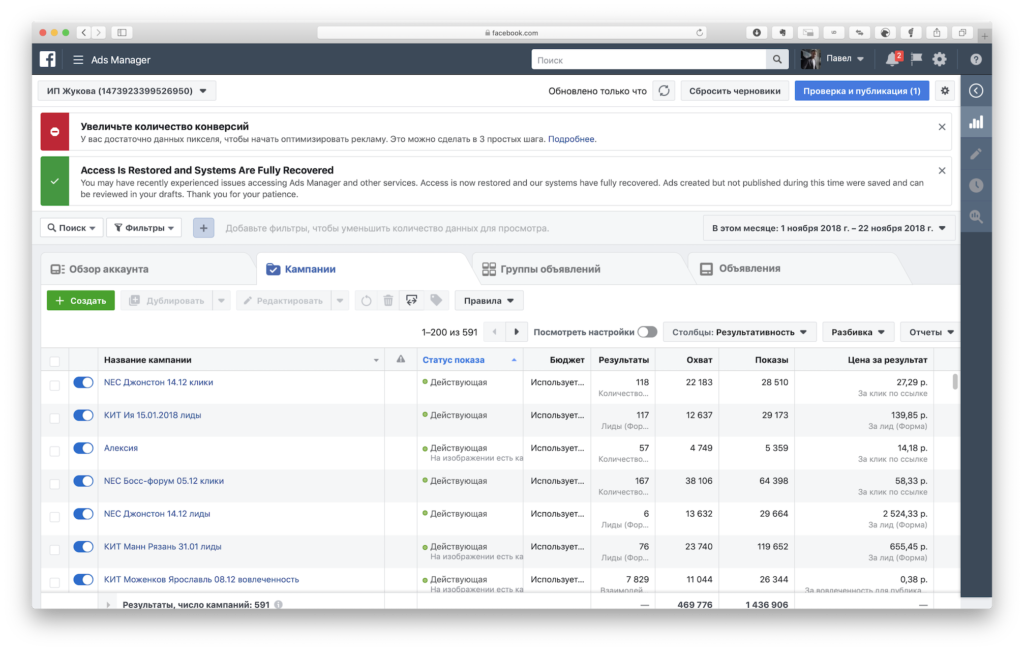Click the export/import icon in toolbar

411,300
